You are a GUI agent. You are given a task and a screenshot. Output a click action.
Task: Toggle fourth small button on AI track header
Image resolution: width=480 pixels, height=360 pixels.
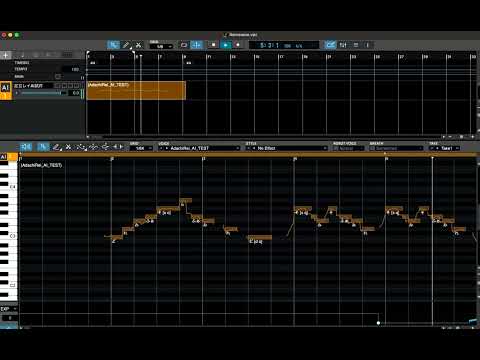click(77, 86)
